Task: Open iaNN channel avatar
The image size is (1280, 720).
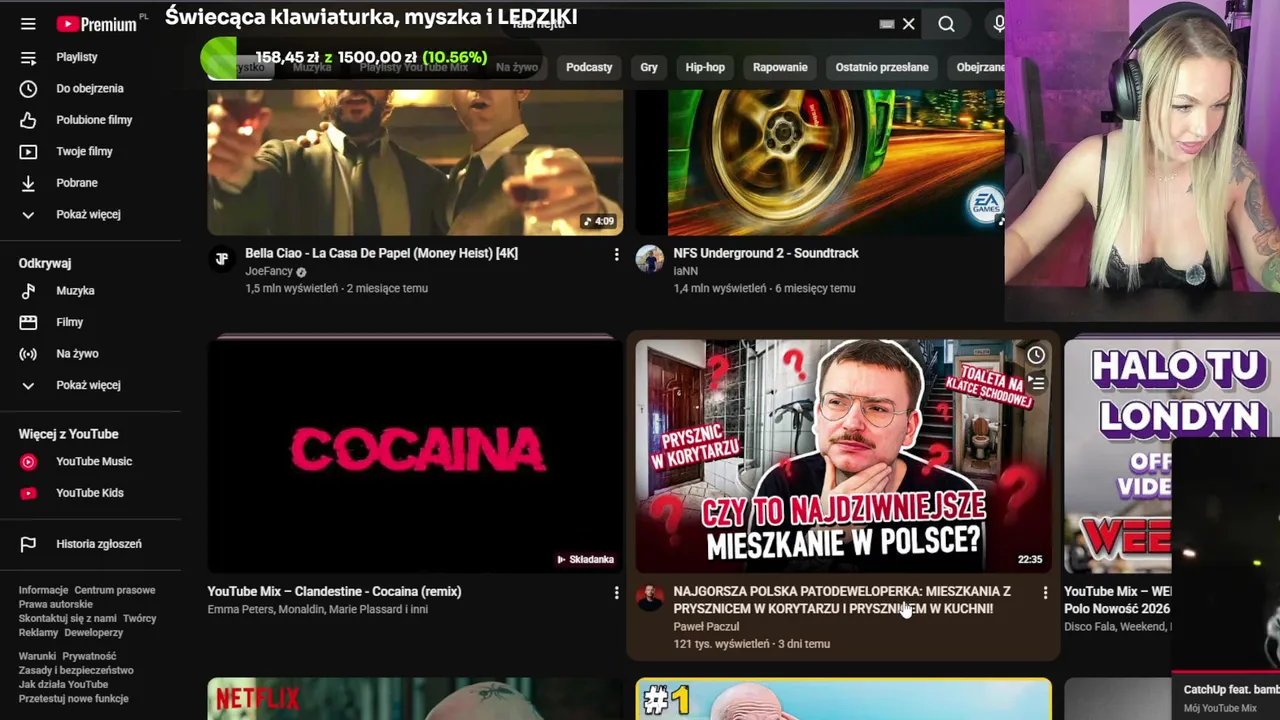Action: pyautogui.click(x=650, y=259)
